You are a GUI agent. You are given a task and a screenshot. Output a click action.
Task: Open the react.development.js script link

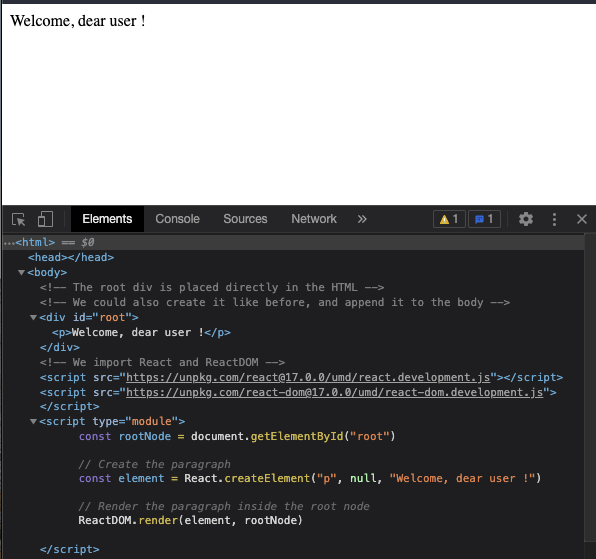(x=308, y=377)
